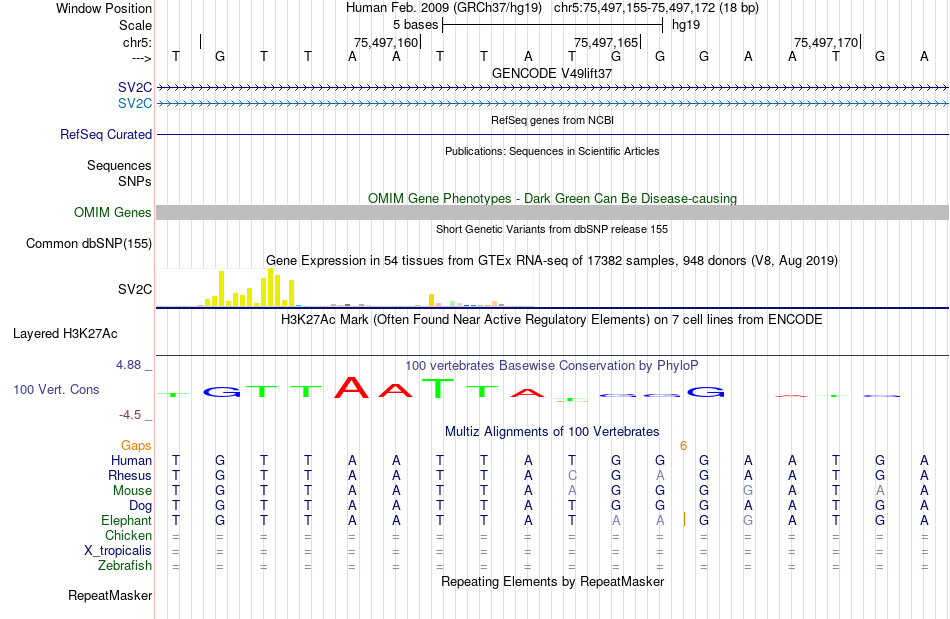Click the chr5: base position label

137,42
